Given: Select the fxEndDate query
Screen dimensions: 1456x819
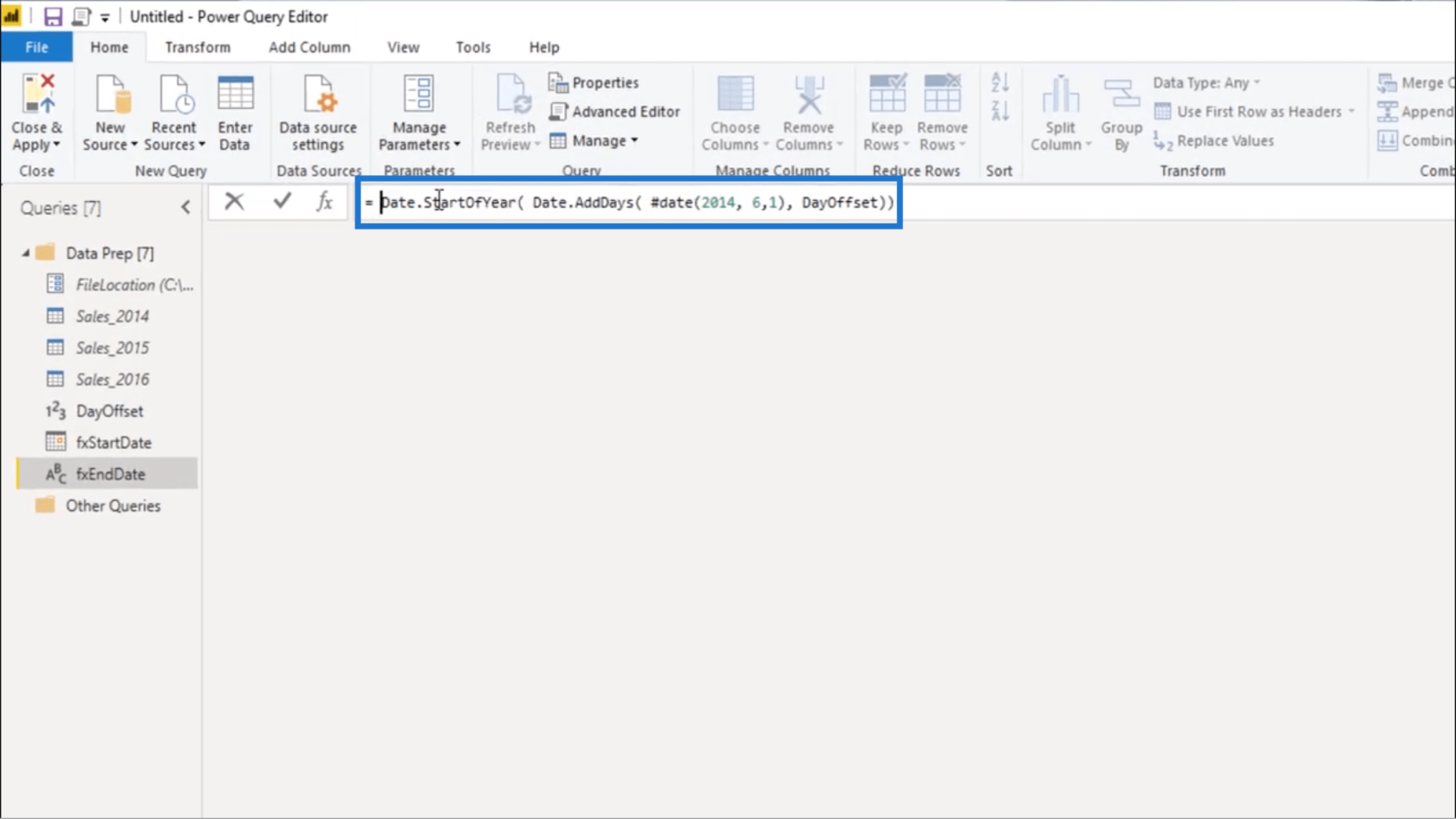Looking at the screenshot, I should tap(107, 474).
